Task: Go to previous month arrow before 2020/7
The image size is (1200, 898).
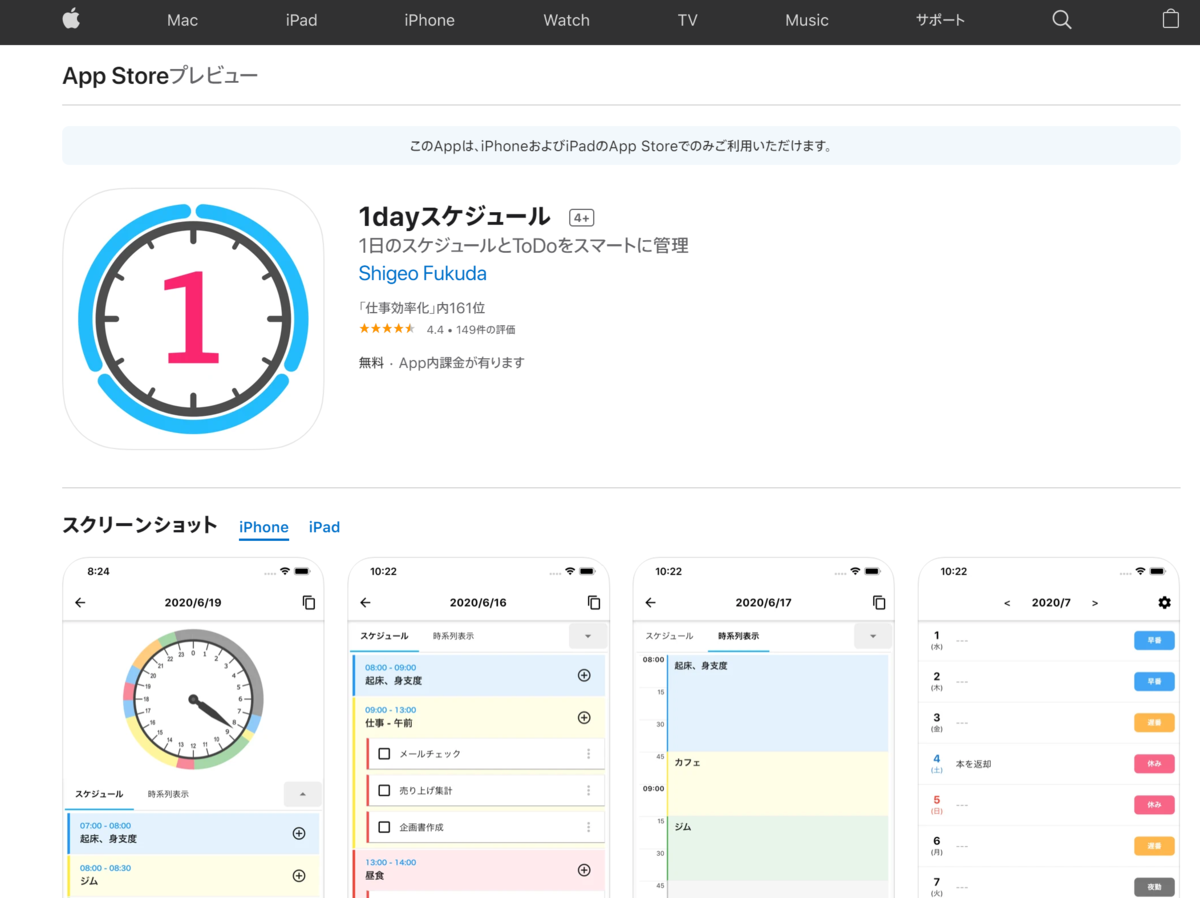Action: 1007,603
